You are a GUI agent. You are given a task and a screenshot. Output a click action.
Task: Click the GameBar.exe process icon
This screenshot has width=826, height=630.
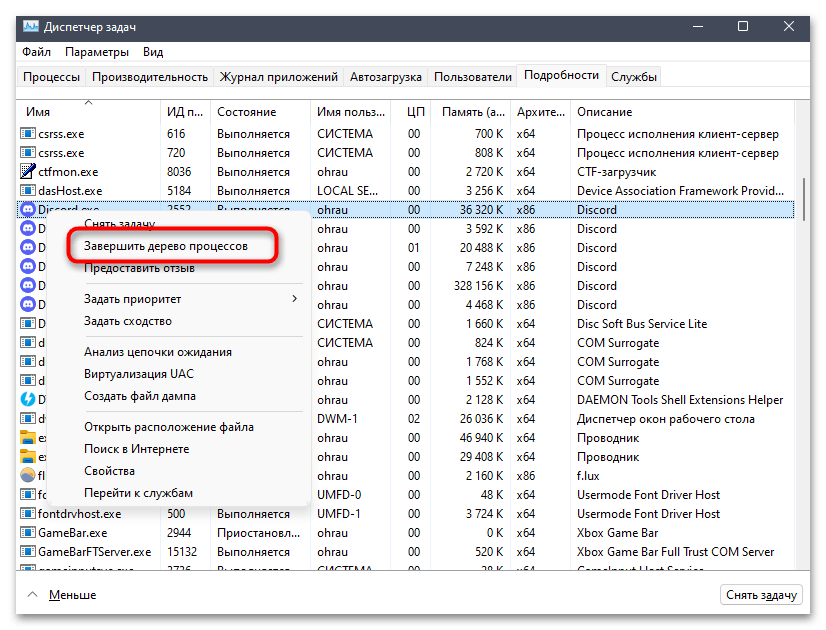click(27, 533)
